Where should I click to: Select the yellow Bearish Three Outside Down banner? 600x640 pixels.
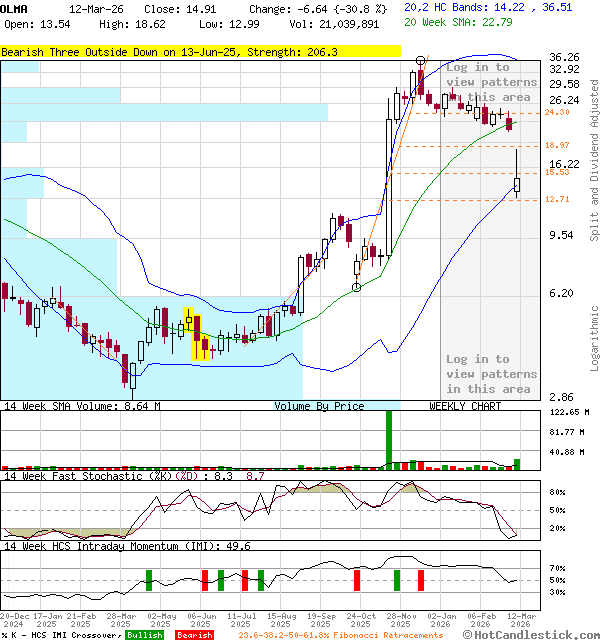click(170, 51)
